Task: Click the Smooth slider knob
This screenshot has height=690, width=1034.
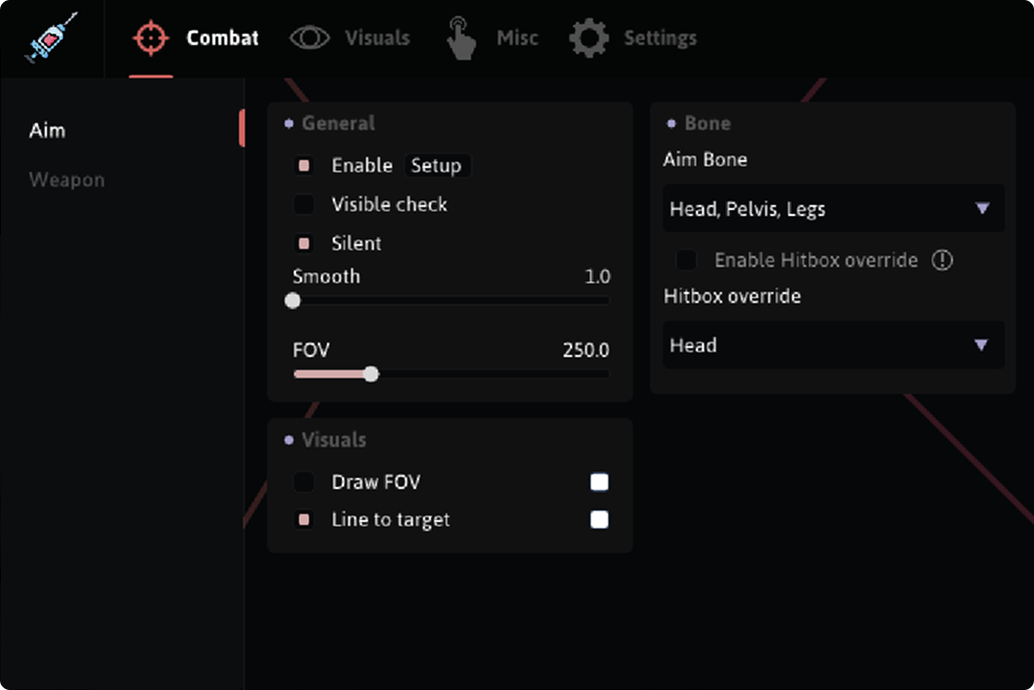Action: 293,300
